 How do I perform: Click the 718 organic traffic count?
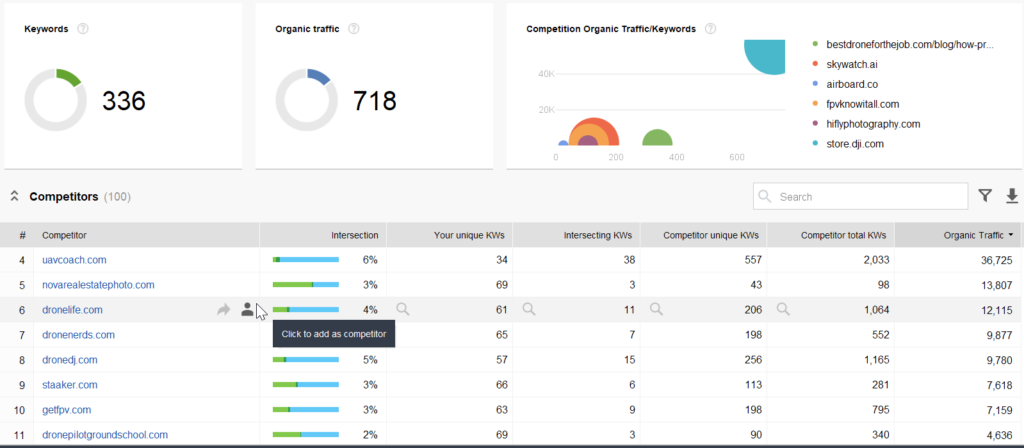[375, 101]
